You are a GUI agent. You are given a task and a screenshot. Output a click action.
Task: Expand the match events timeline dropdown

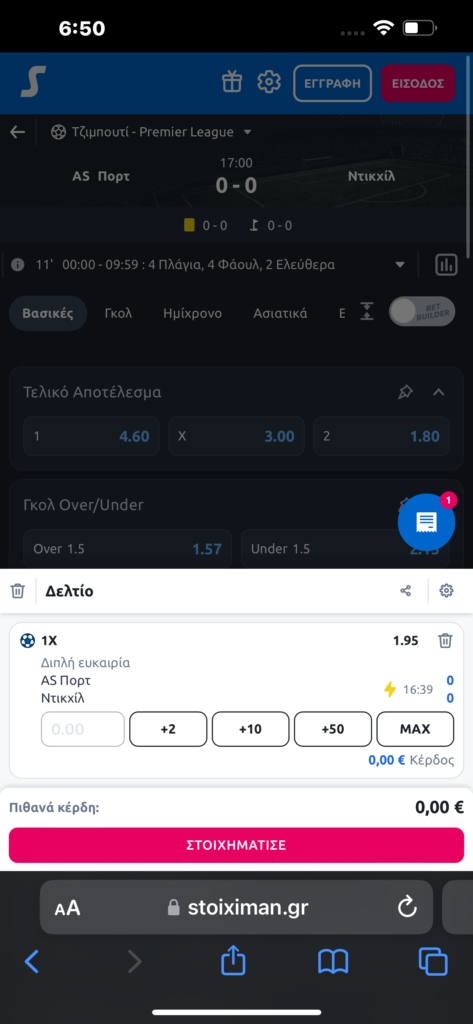tap(400, 264)
